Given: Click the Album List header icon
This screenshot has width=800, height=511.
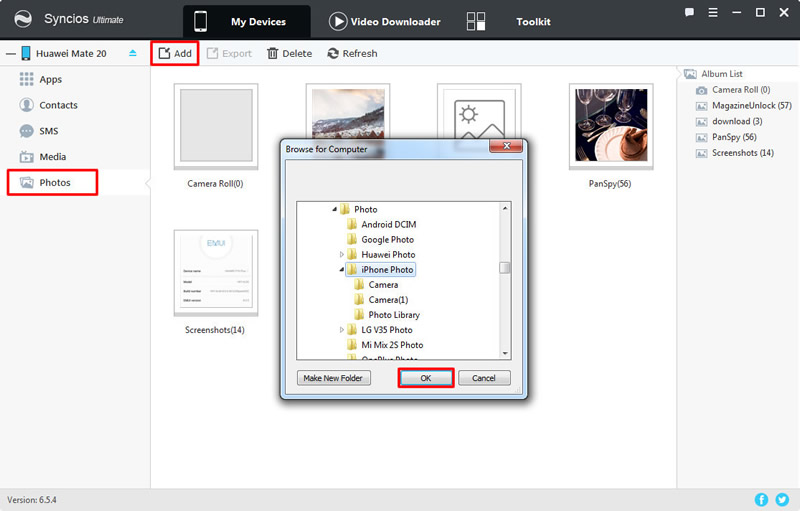Looking at the screenshot, I should click(x=690, y=74).
